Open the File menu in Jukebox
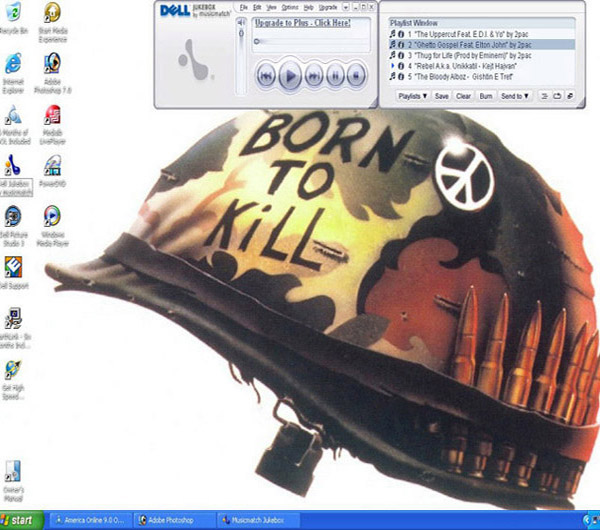Screen dimensions: 600x530 click(243, 7)
